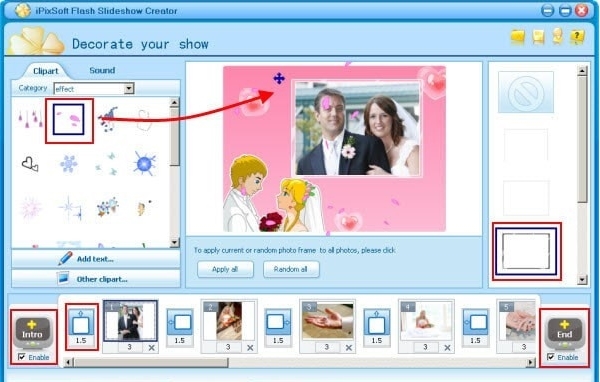Screen dimensions: 600x382
Task: Select photo 1 wedding couple thumbnail
Action: click(x=130, y=321)
